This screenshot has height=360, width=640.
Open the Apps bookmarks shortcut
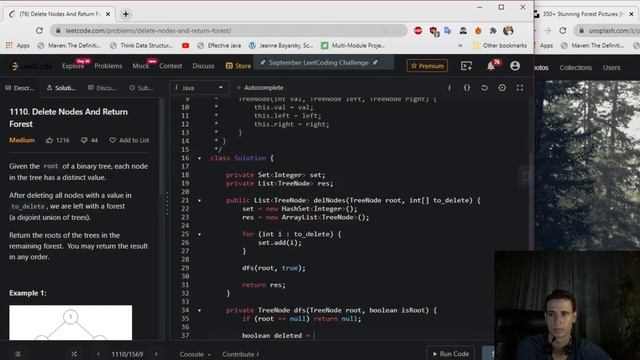pyautogui.click(x=18, y=45)
